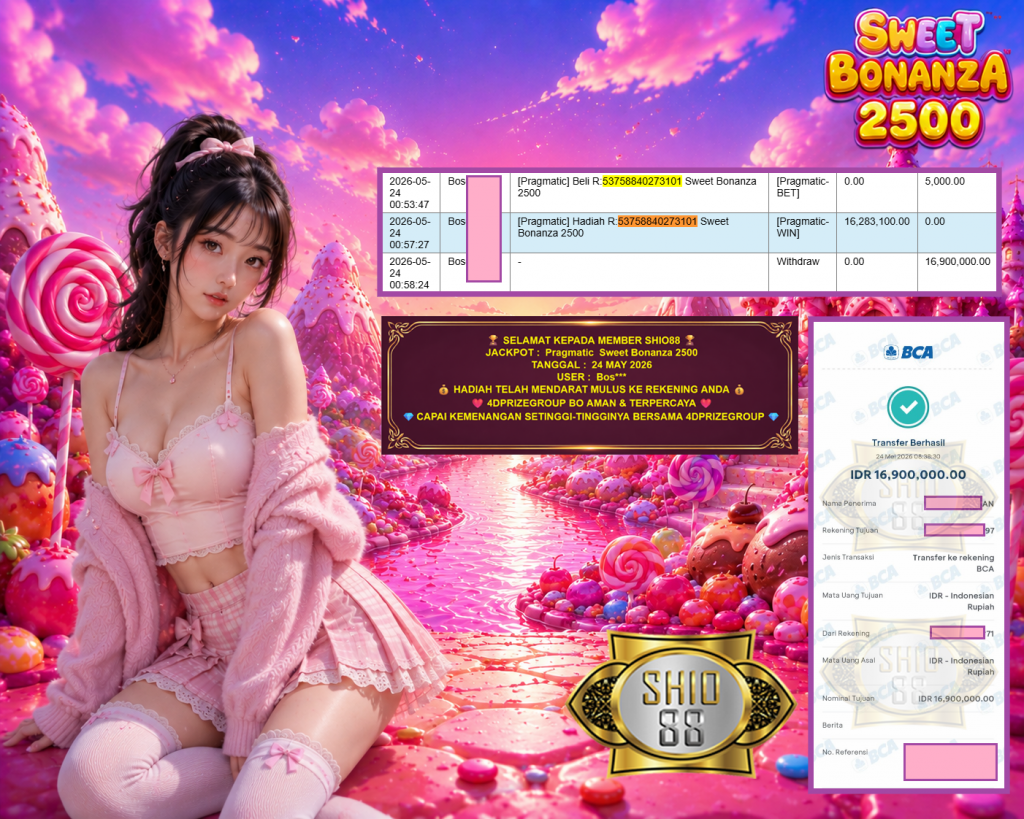Click the trophy emoji before SELAMAT KEPADA
This screenshot has width=1024, height=819.
pos(493,340)
